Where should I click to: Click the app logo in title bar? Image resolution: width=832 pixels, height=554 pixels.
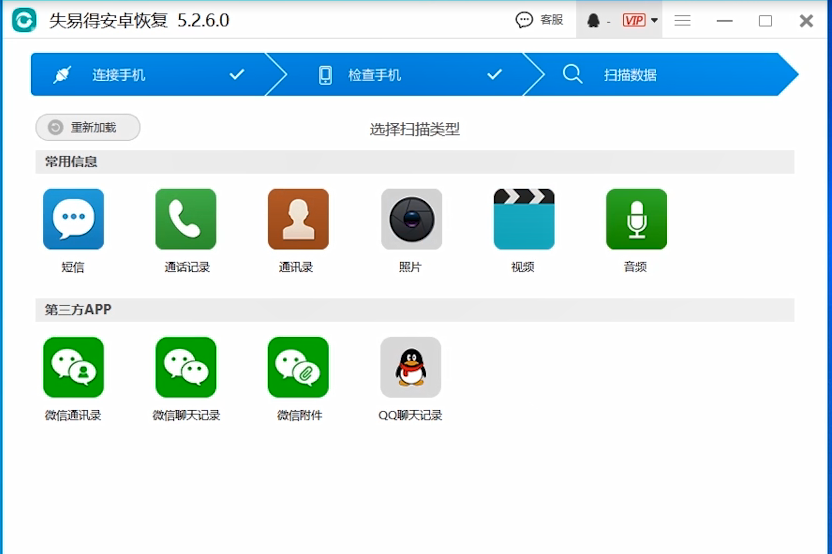coord(24,21)
